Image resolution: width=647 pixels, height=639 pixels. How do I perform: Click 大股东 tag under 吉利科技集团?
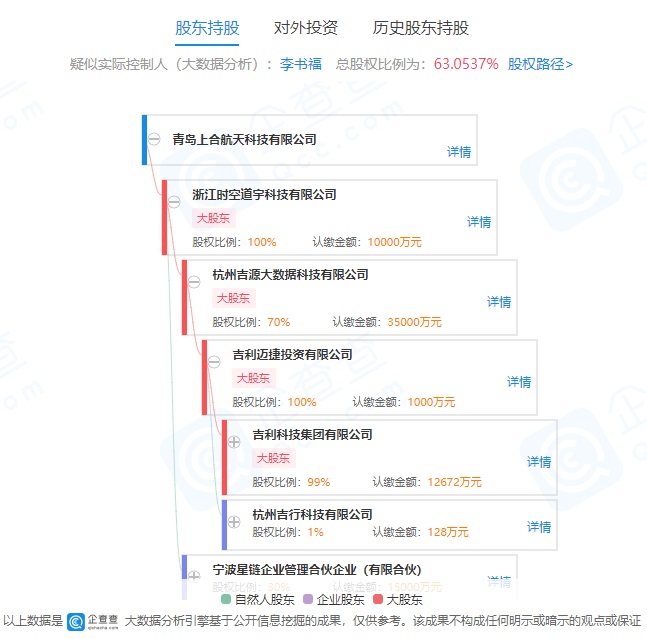coord(274,458)
